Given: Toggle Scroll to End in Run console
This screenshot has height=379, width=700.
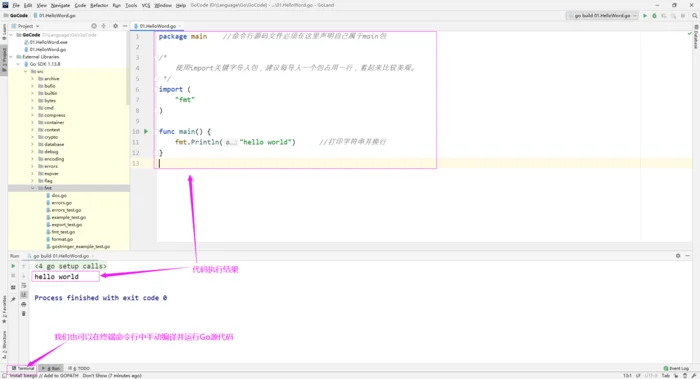Looking at the screenshot, I should point(24,295).
